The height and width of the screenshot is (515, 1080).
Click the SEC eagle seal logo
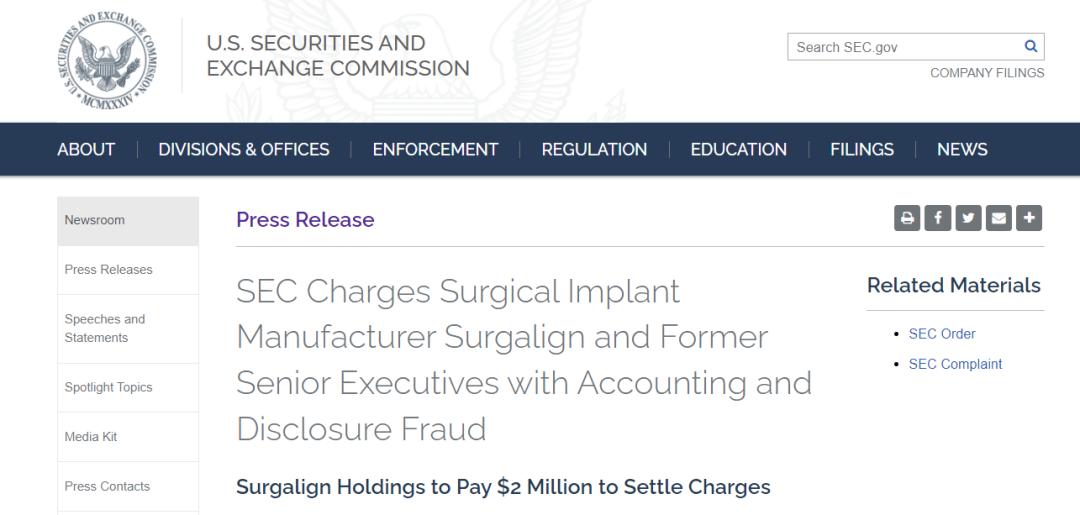pyautogui.click(x=106, y=56)
